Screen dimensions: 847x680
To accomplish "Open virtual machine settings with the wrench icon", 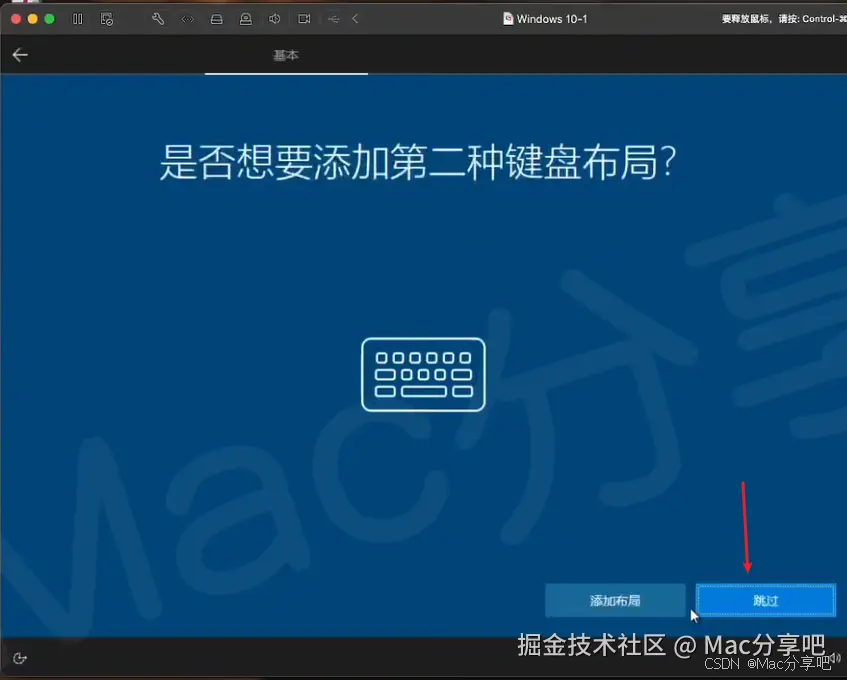I will click(159, 18).
